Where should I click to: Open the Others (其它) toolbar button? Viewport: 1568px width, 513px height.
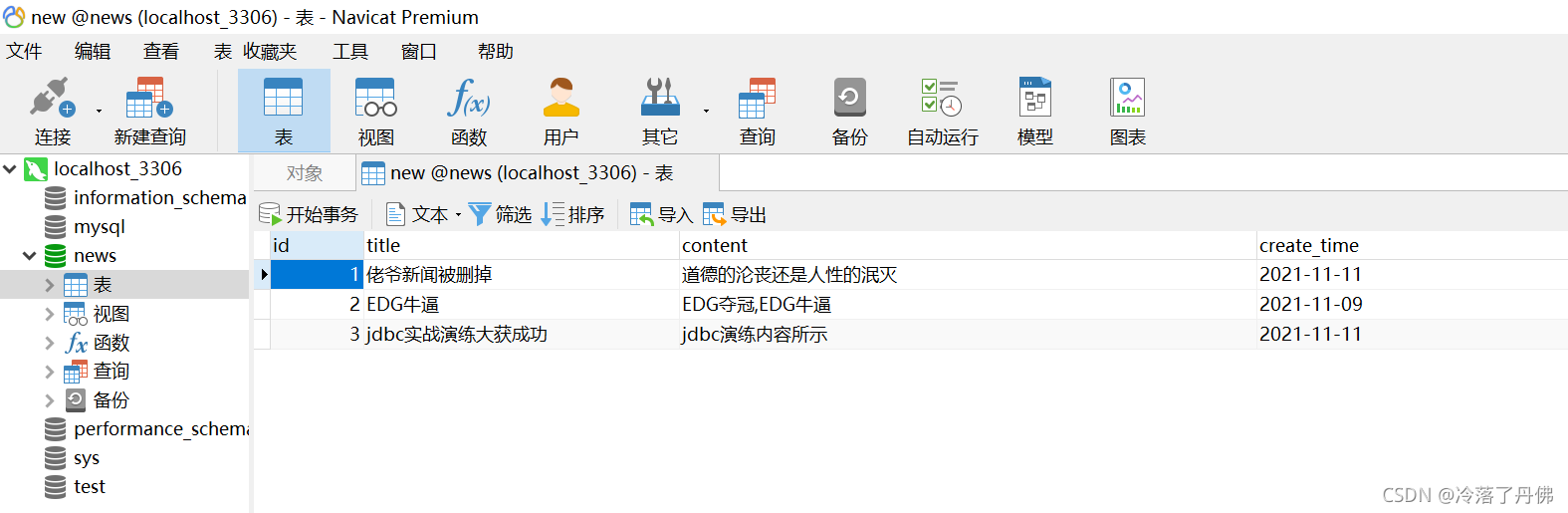click(x=660, y=112)
